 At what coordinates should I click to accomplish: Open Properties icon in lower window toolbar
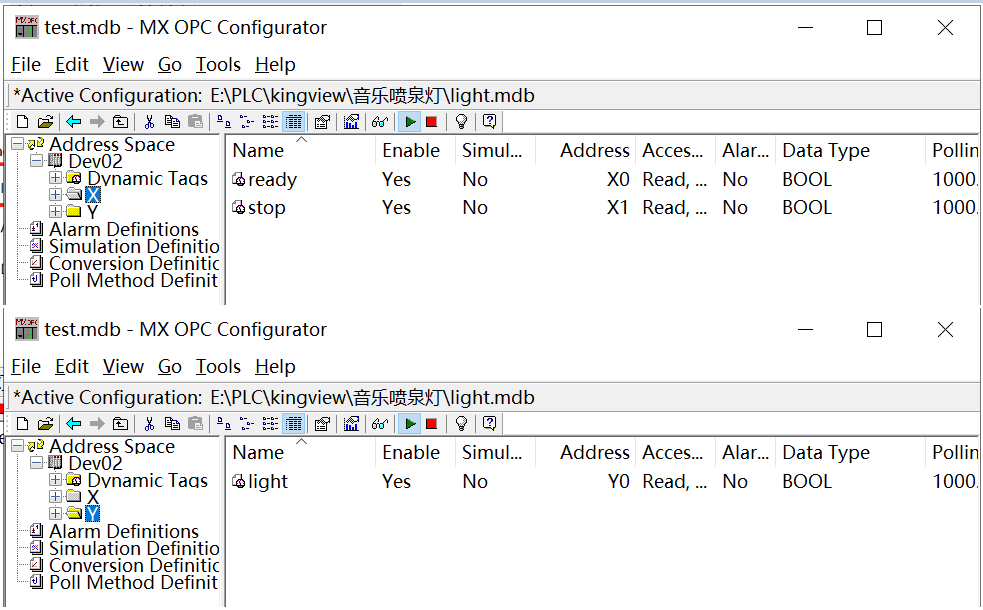click(x=322, y=424)
